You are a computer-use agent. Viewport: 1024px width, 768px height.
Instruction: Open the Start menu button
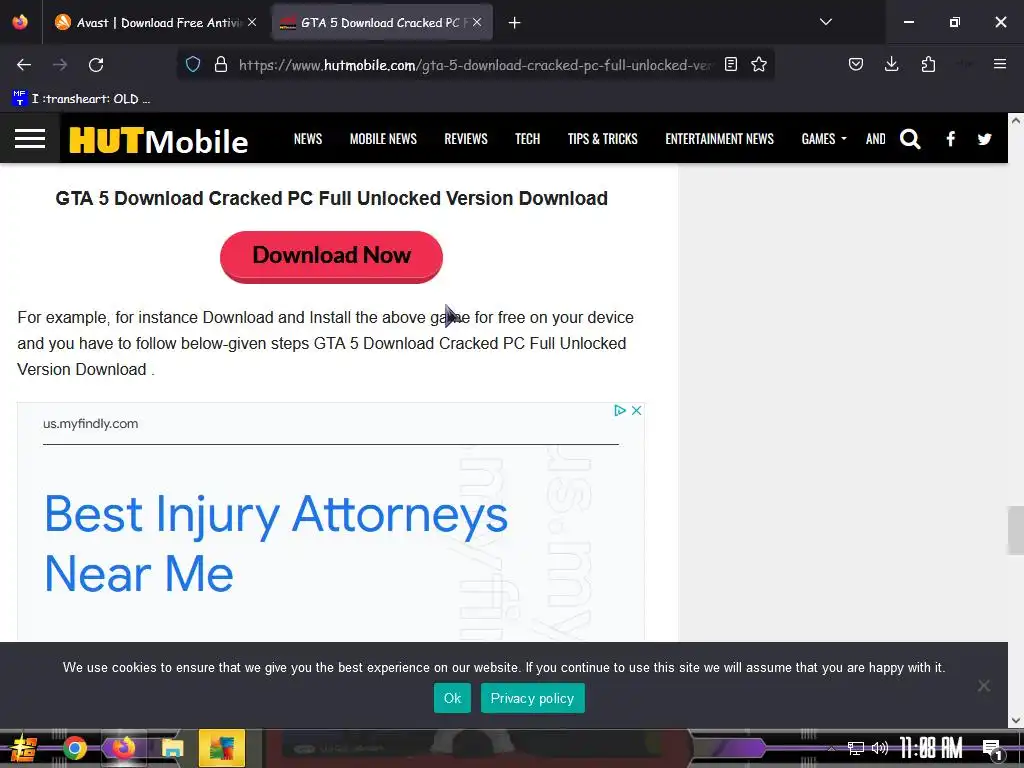tap(22, 748)
